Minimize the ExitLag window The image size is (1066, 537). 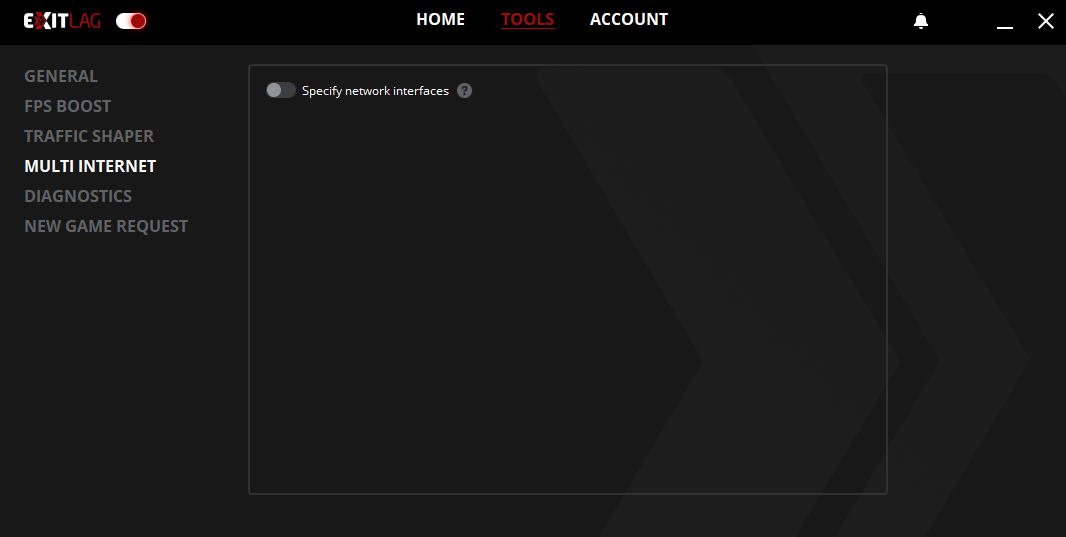pos(1005,22)
